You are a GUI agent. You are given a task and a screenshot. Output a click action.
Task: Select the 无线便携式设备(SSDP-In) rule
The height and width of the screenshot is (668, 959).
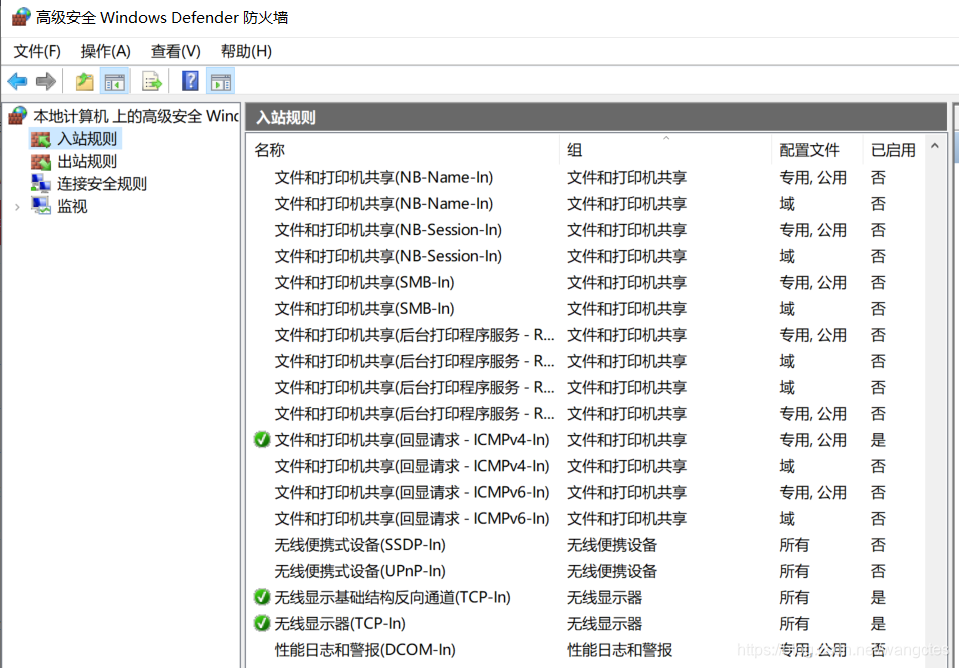pyautogui.click(x=360, y=544)
